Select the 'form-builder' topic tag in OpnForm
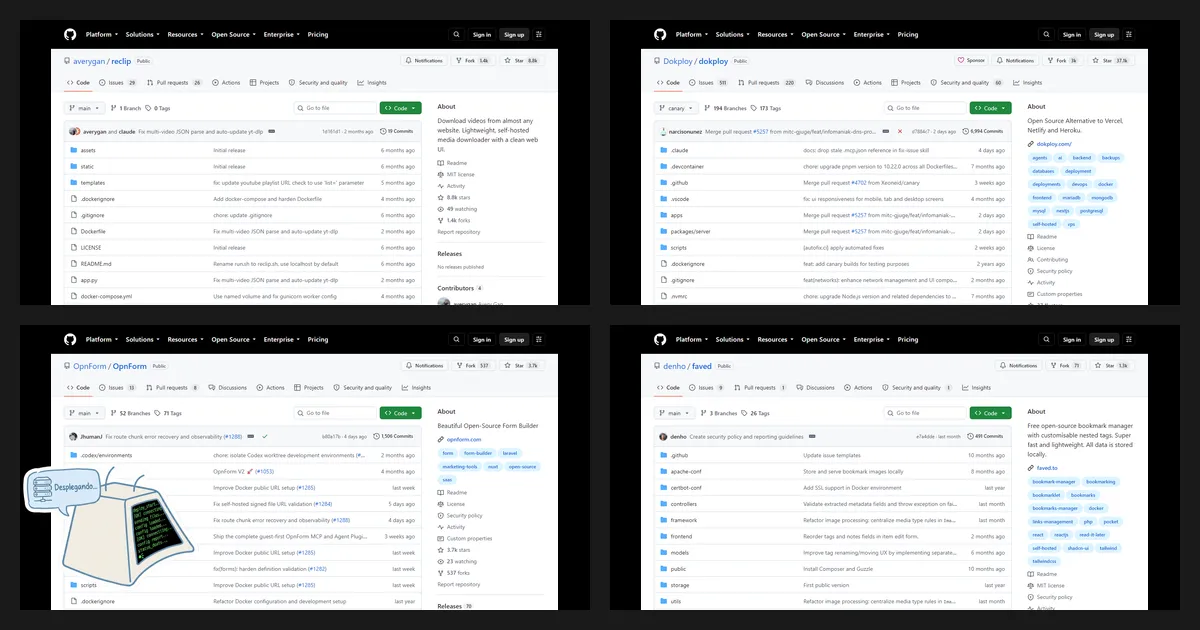 (477, 453)
